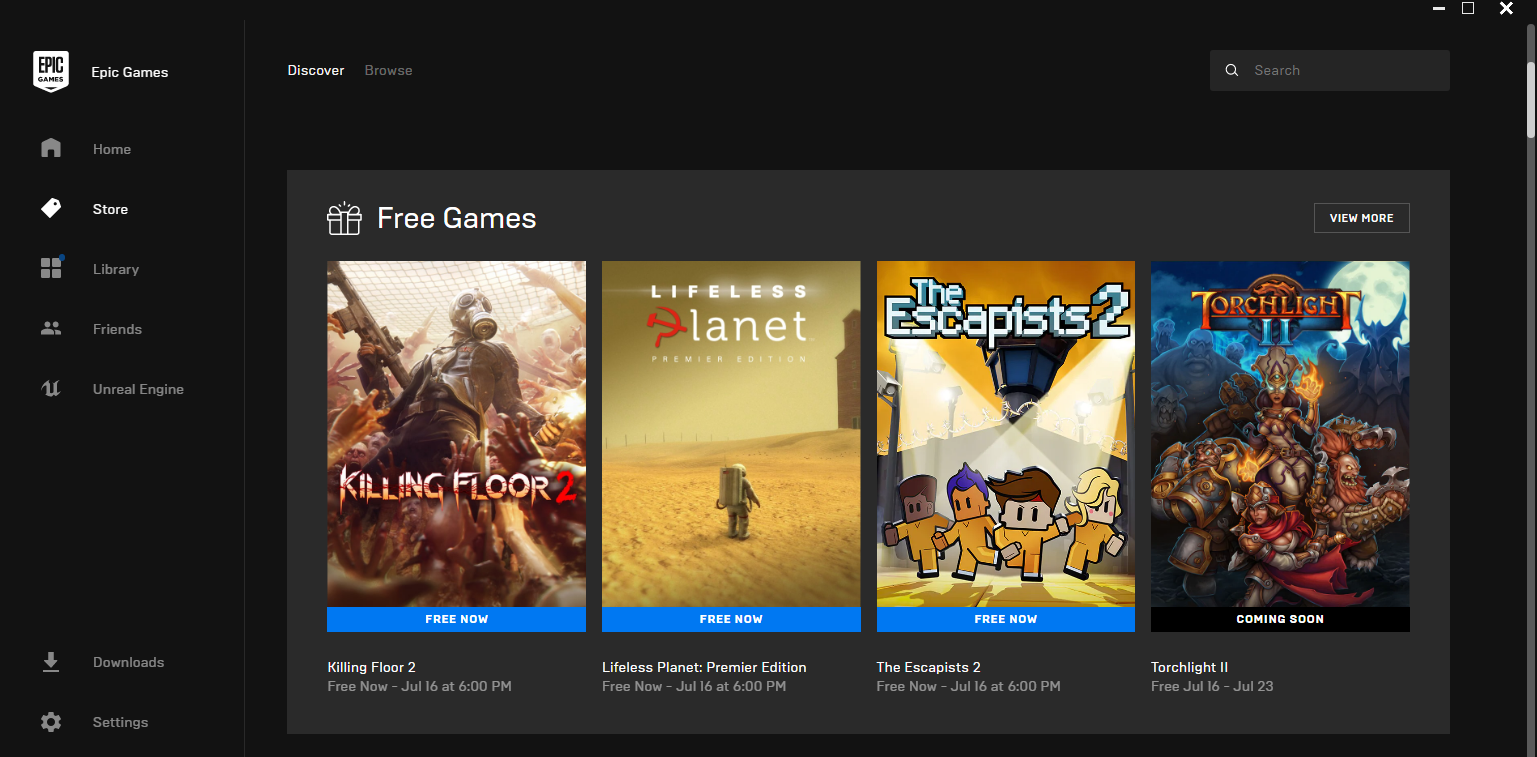Click the Free Games heading

pyautogui.click(x=456, y=218)
